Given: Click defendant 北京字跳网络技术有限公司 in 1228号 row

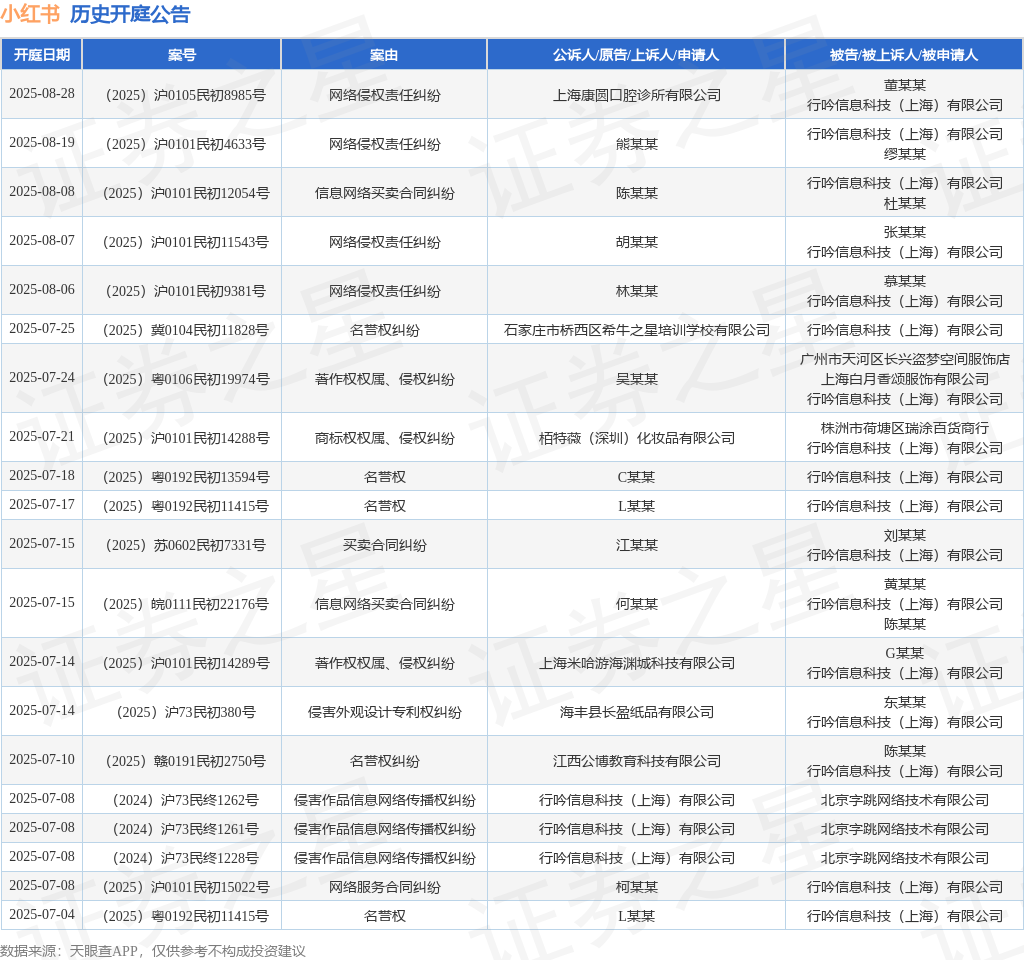Looking at the screenshot, I should click(x=904, y=858).
